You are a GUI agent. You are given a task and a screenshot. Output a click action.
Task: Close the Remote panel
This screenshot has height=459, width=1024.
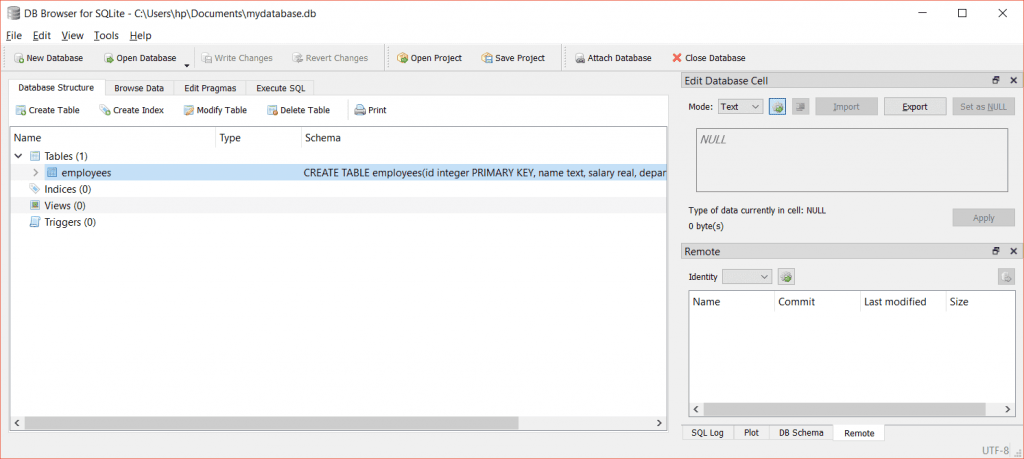click(x=1014, y=251)
